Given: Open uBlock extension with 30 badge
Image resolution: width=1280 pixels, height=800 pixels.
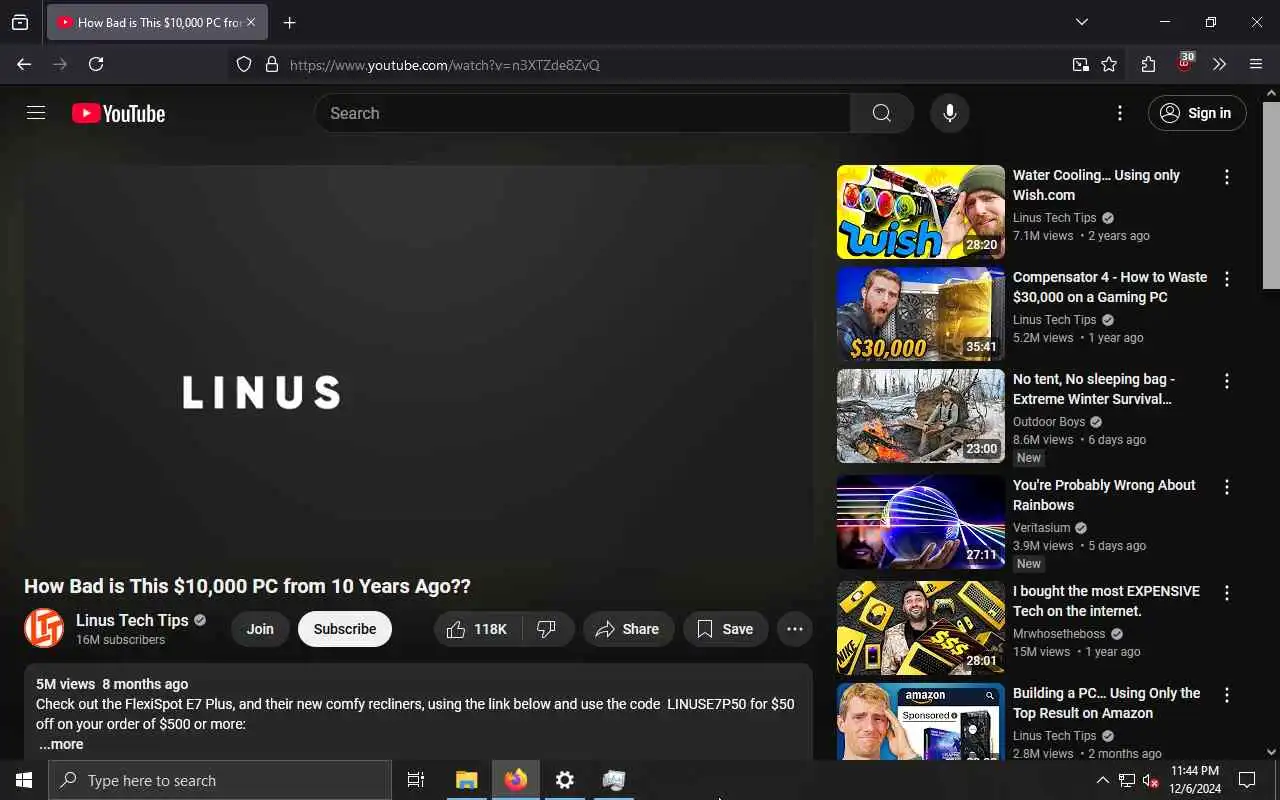Looking at the screenshot, I should point(1185,64).
